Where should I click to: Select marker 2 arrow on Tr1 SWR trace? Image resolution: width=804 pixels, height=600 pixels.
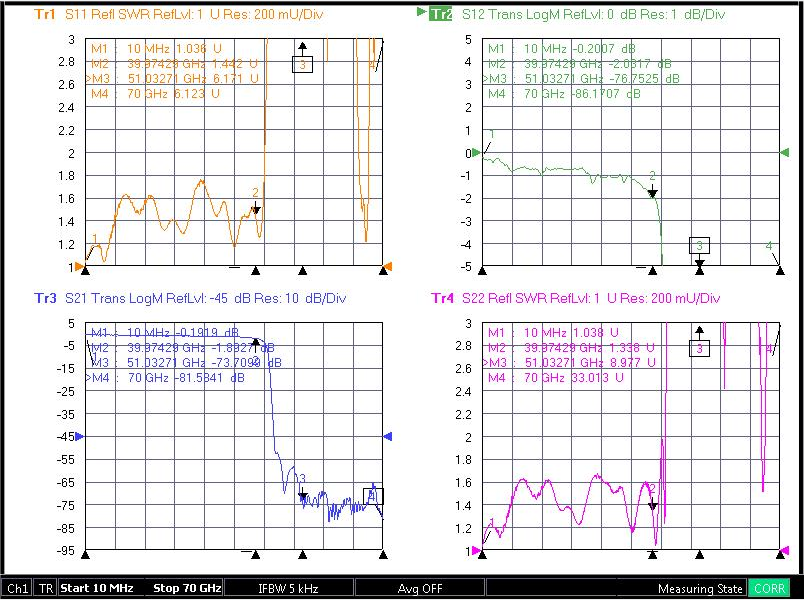(256, 209)
